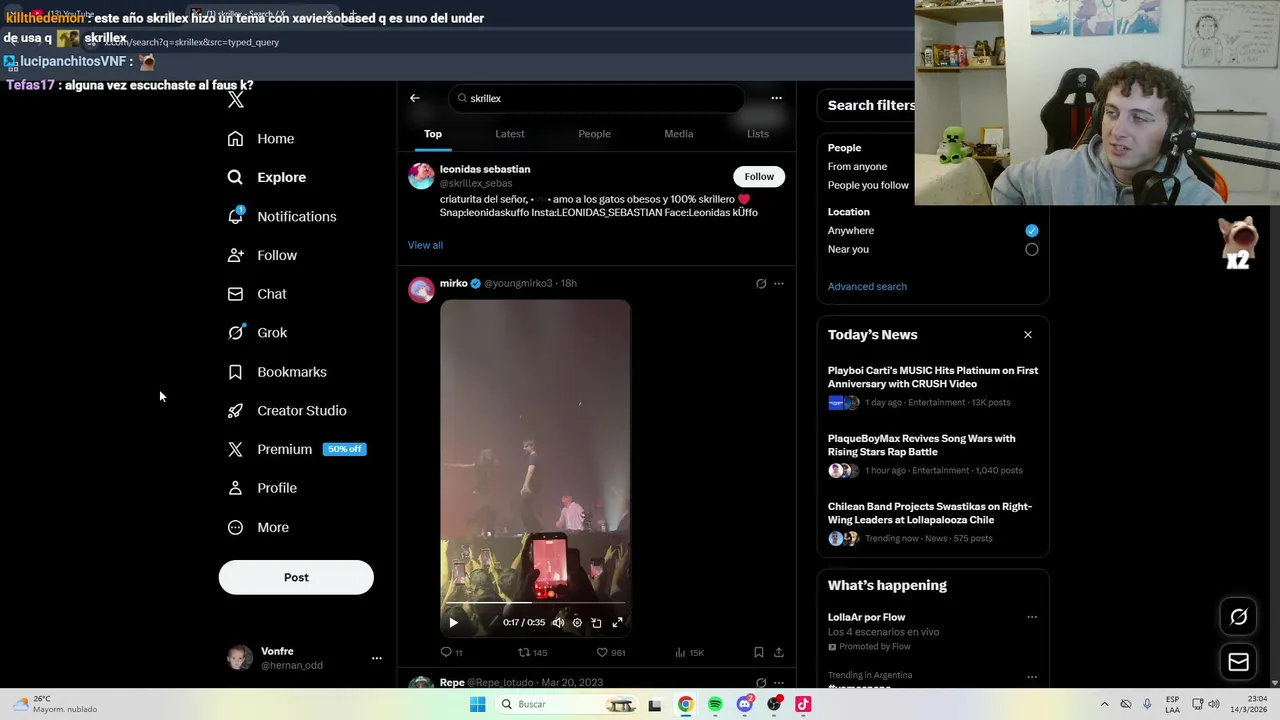Click the skrillex search field
The height and width of the screenshot is (720, 1280).
click(x=596, y=98)
